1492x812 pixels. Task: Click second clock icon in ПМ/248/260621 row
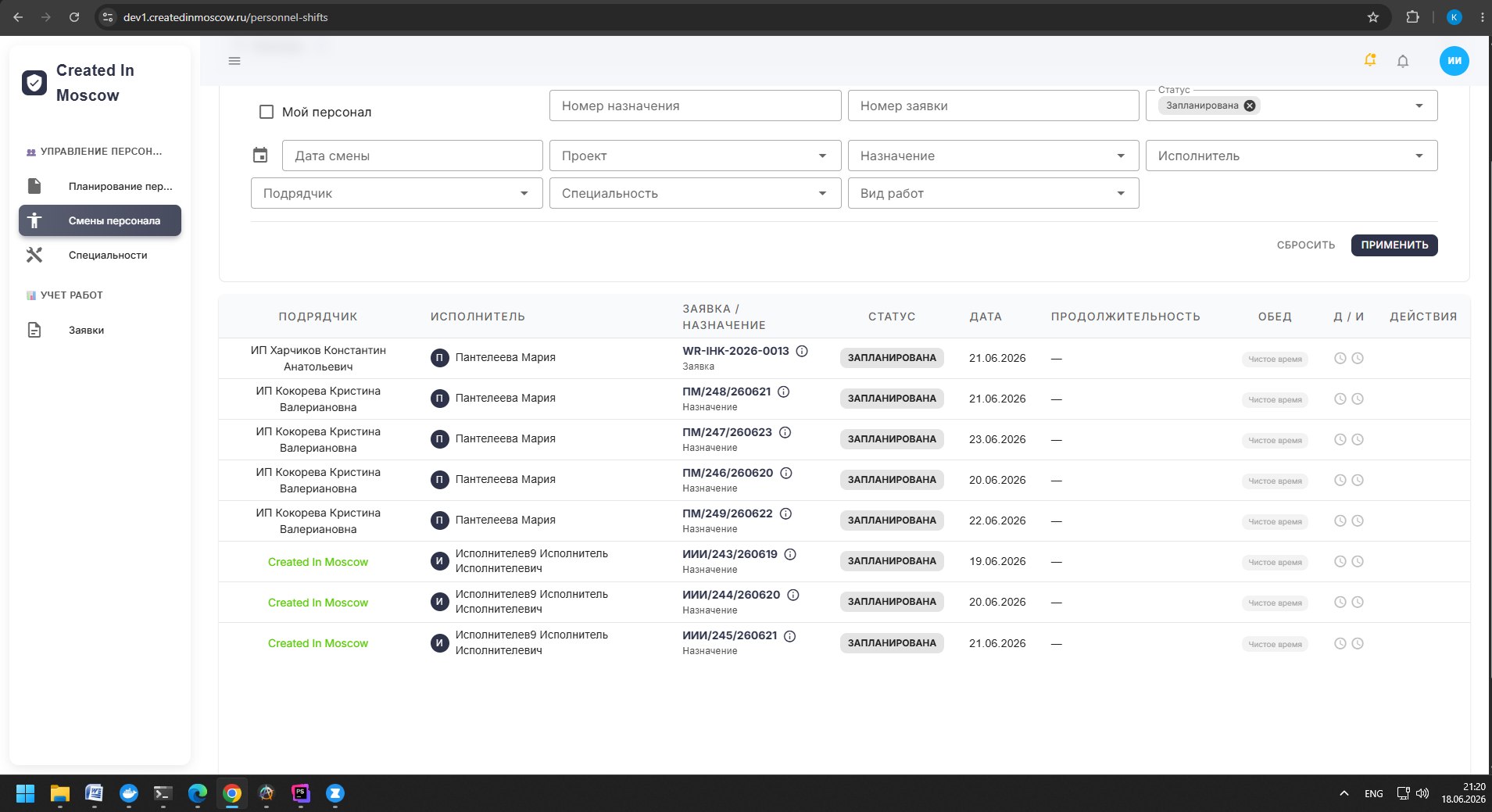tap(1358, 399)
